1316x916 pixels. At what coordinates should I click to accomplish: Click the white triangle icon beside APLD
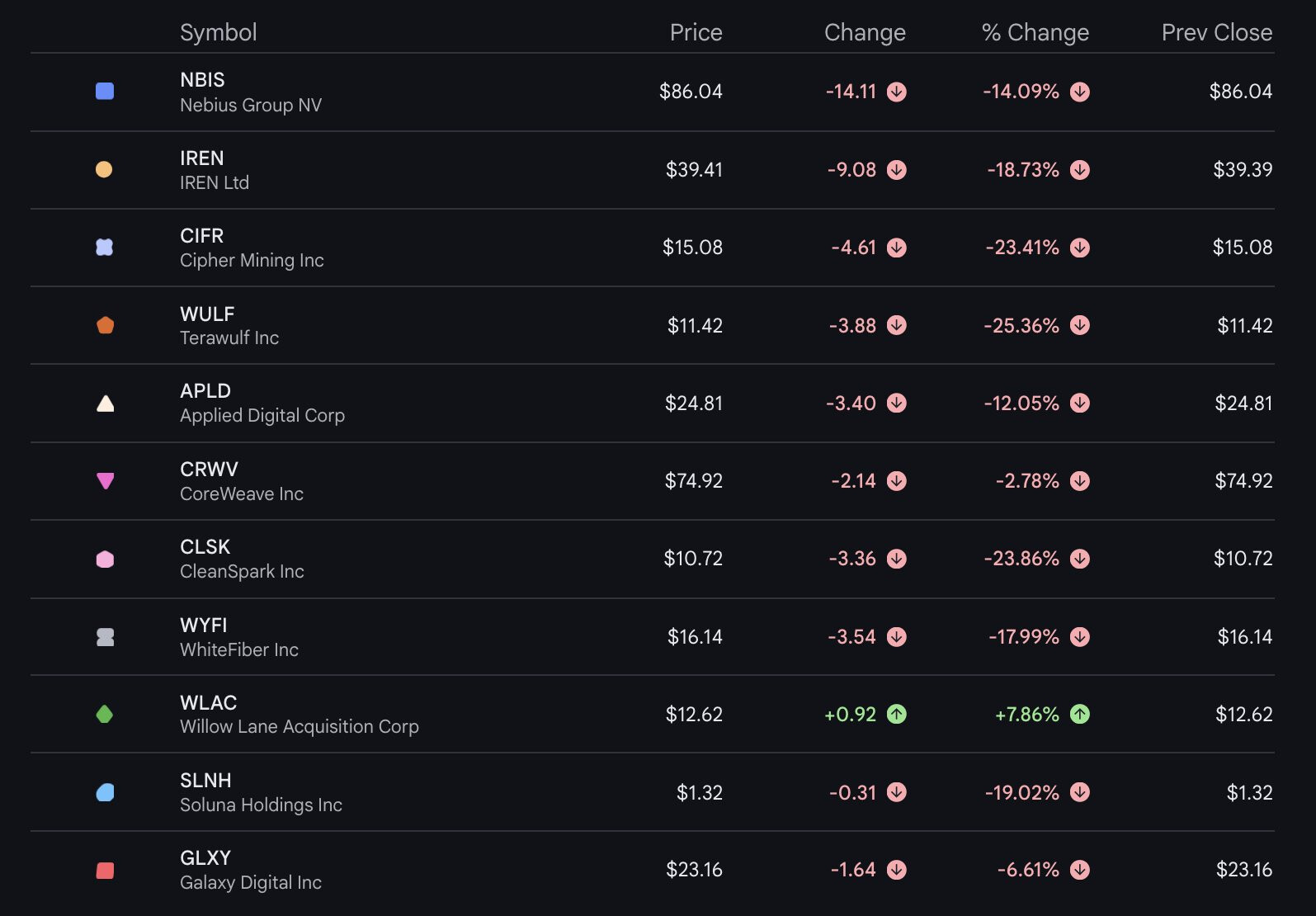[105, 404]
